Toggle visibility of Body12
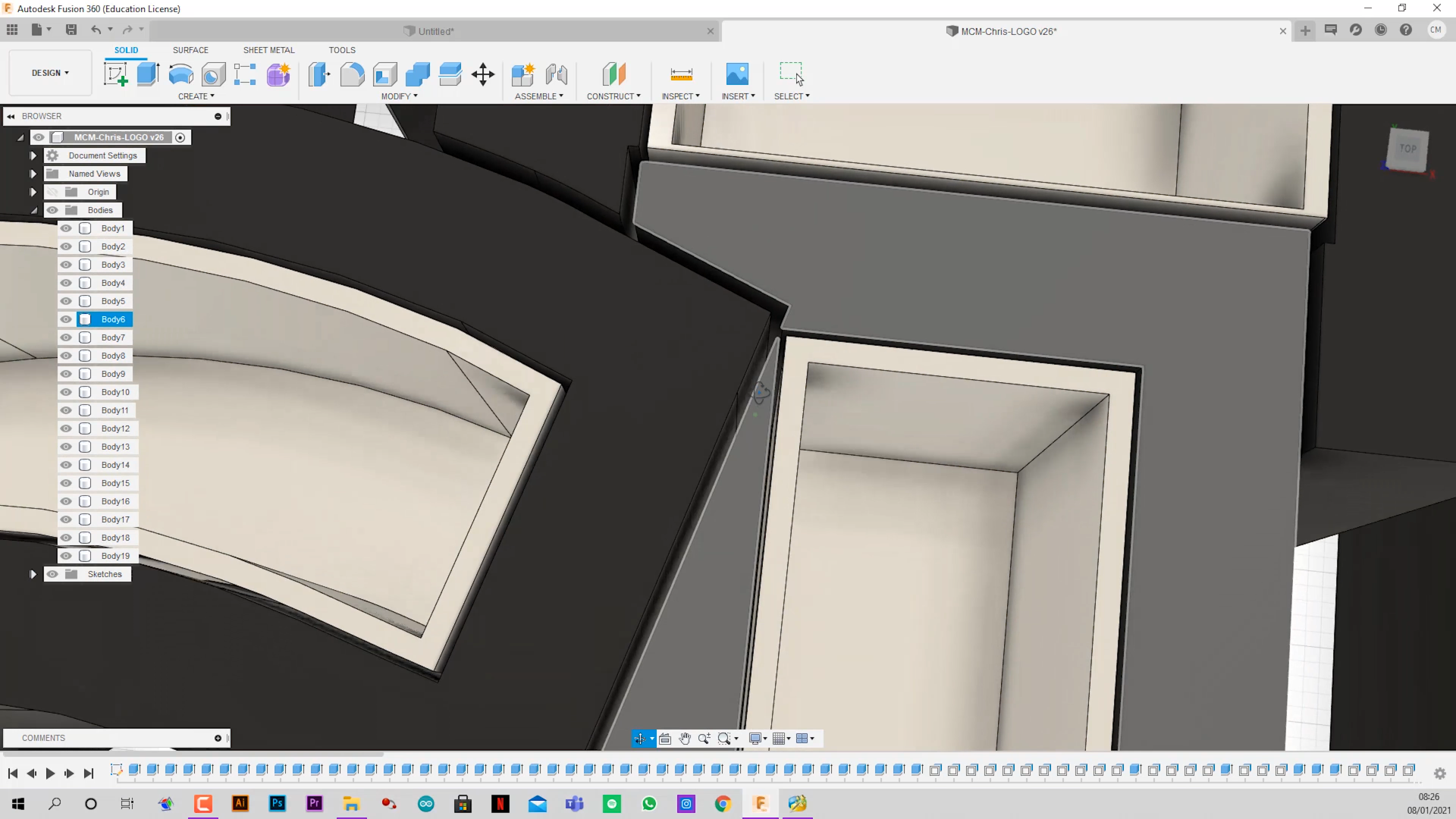Image resolution: width=1456 pixels, height=819 pixels. [x=66, y=428]
